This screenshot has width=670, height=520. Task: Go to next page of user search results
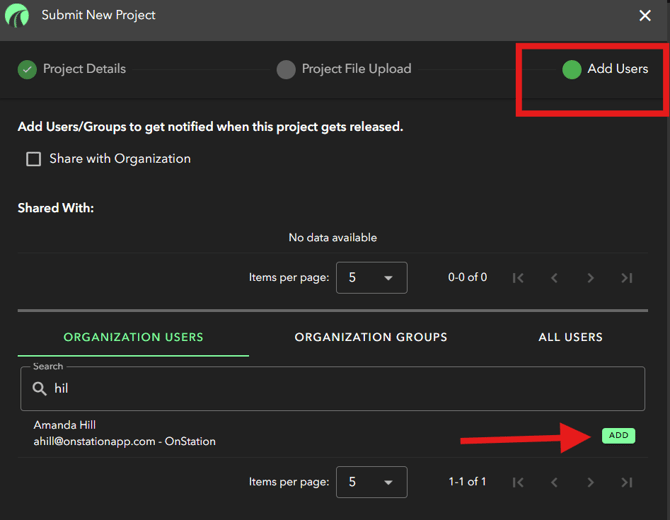tap(590, 482)
